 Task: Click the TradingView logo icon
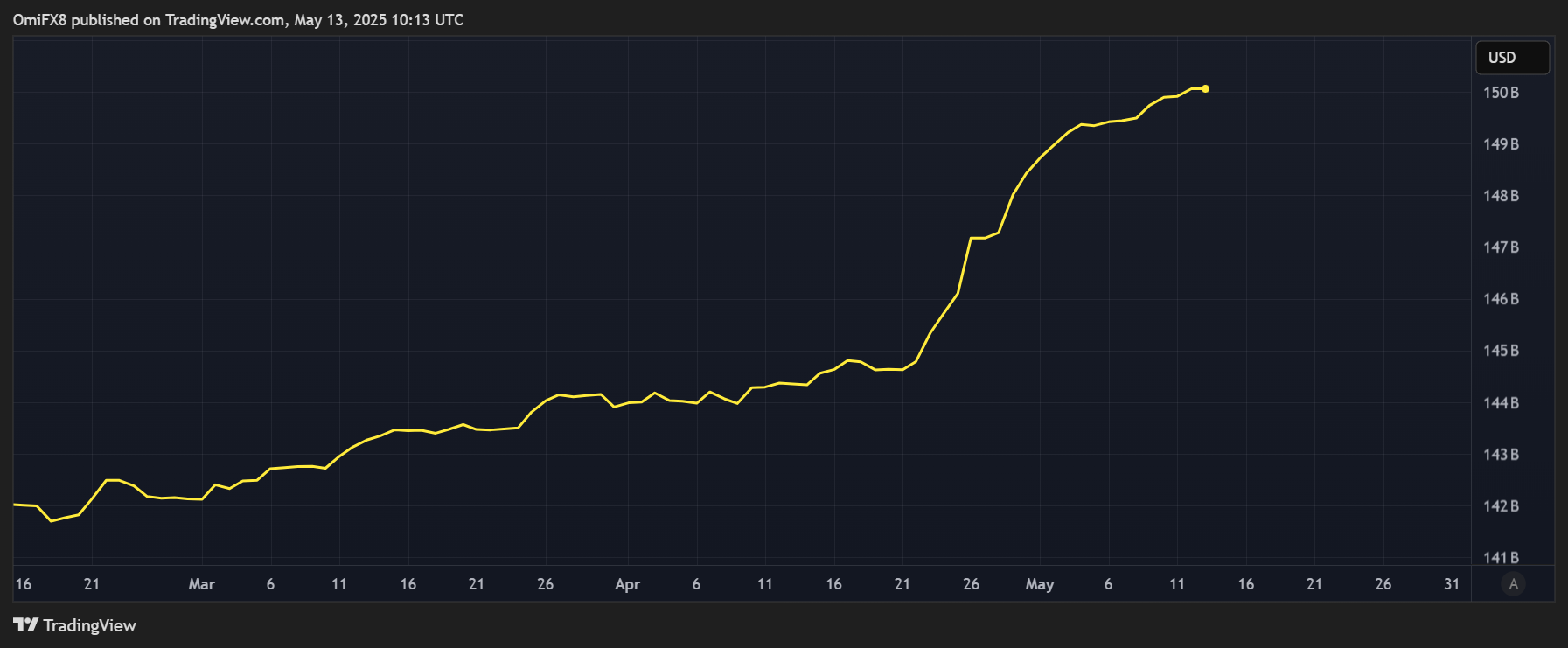coord(25,624)
